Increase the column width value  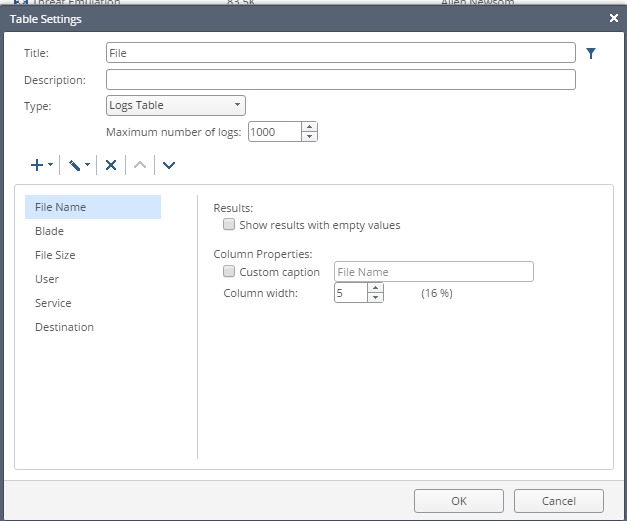pos(375,288)
